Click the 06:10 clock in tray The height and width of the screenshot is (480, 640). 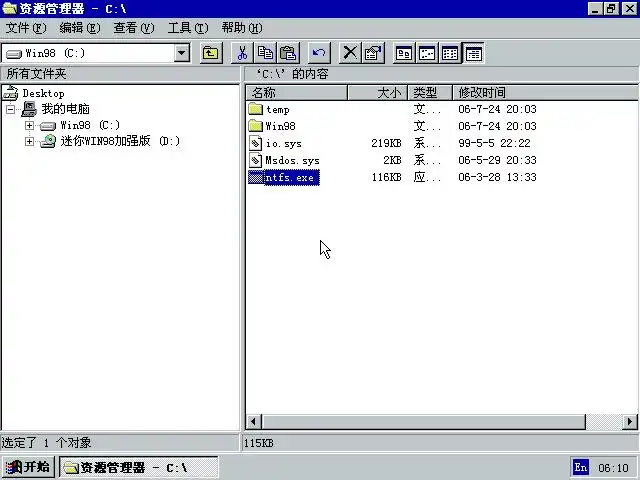click(613, 468)
